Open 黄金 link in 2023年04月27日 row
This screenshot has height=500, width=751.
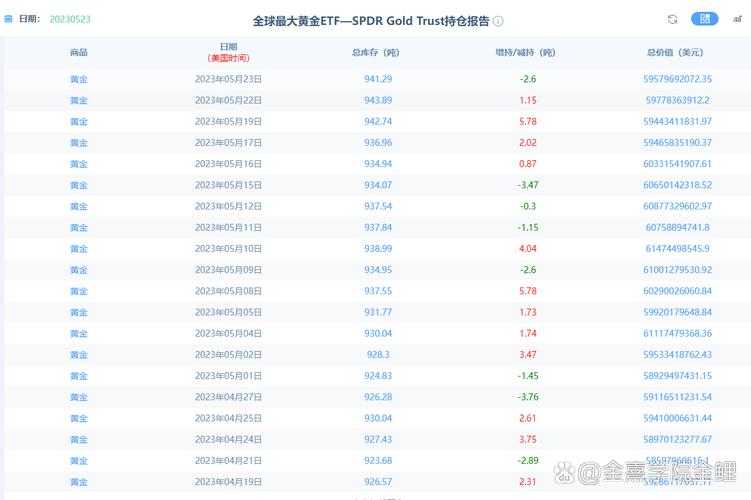(79, 397)
